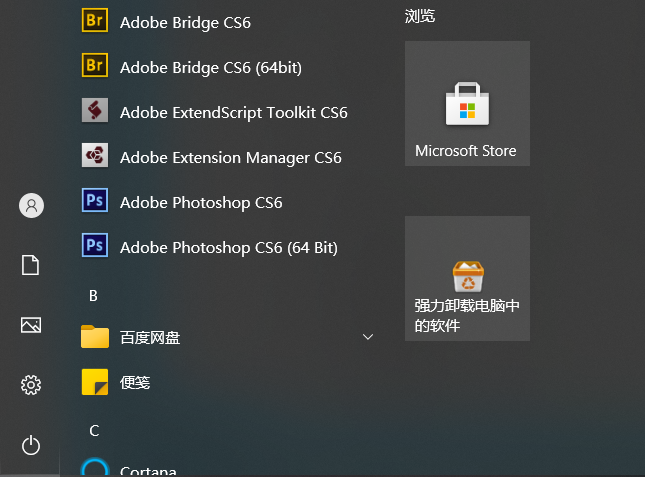This screenshot has width=645, height=477.
Task: Jump using the B letter header
Action: coord(93,295)
